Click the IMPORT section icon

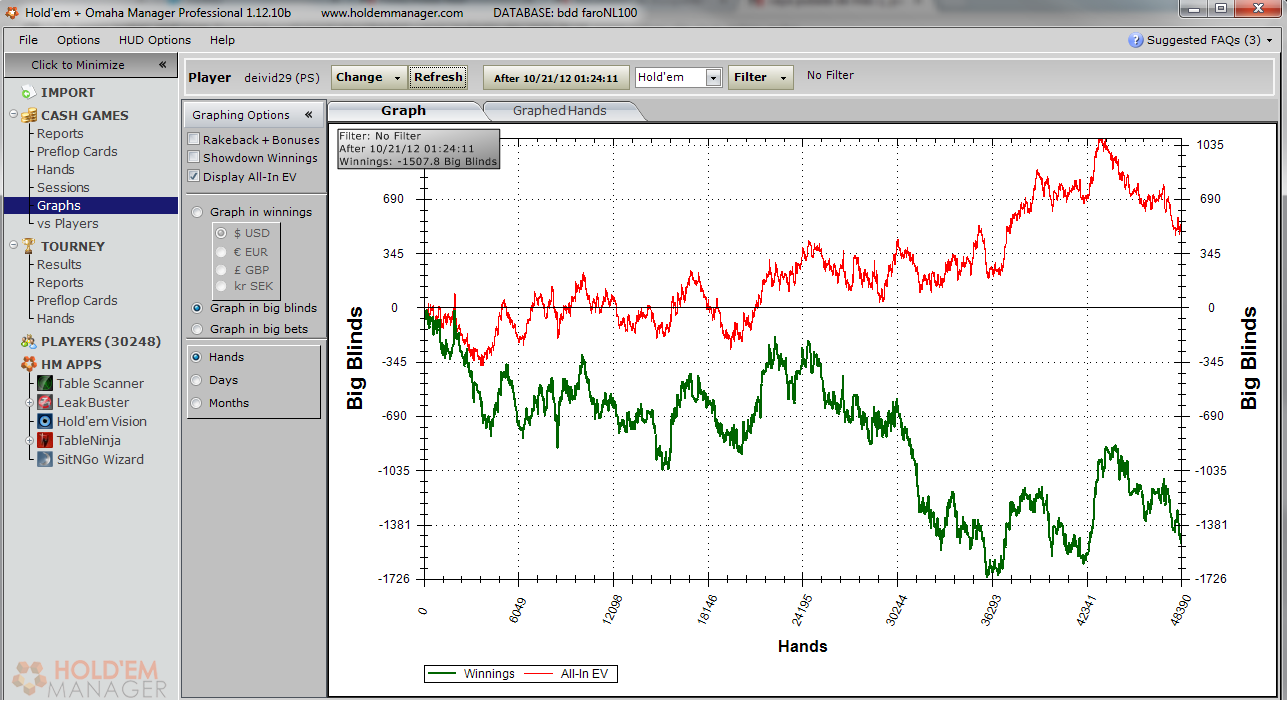pyautogui.click(x=29, y=92)
